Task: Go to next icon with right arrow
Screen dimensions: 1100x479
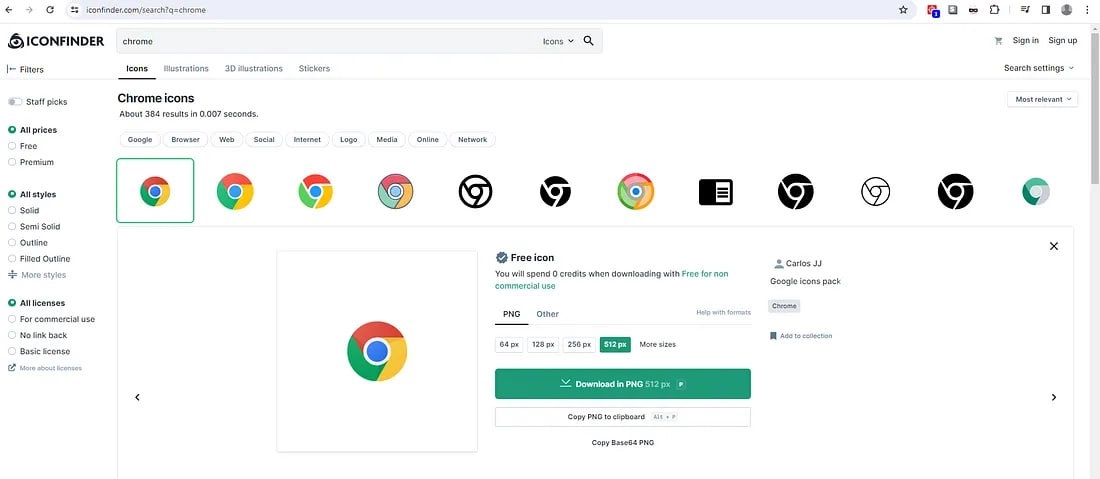Action: (x=1053, y=397)
